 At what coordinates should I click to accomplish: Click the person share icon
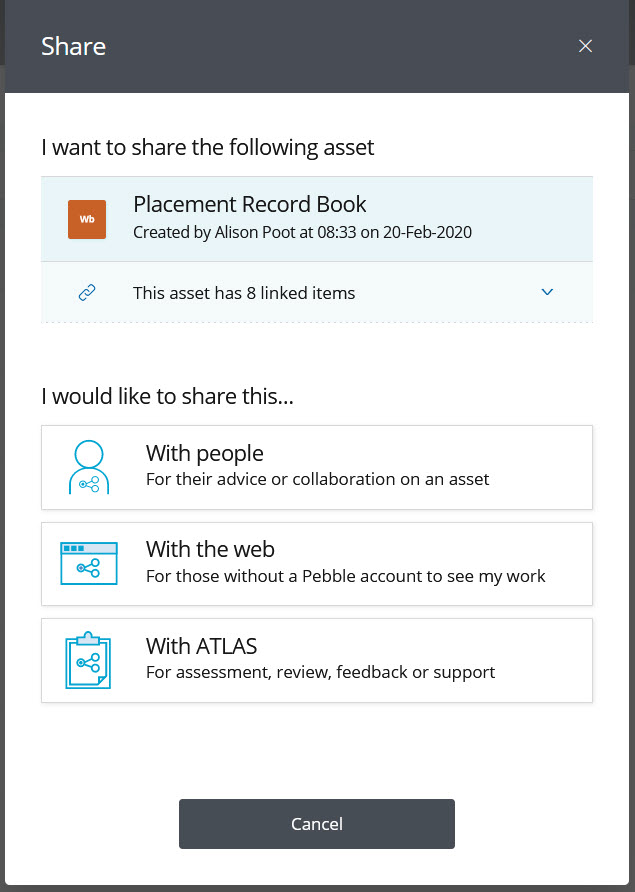[89, 467]
